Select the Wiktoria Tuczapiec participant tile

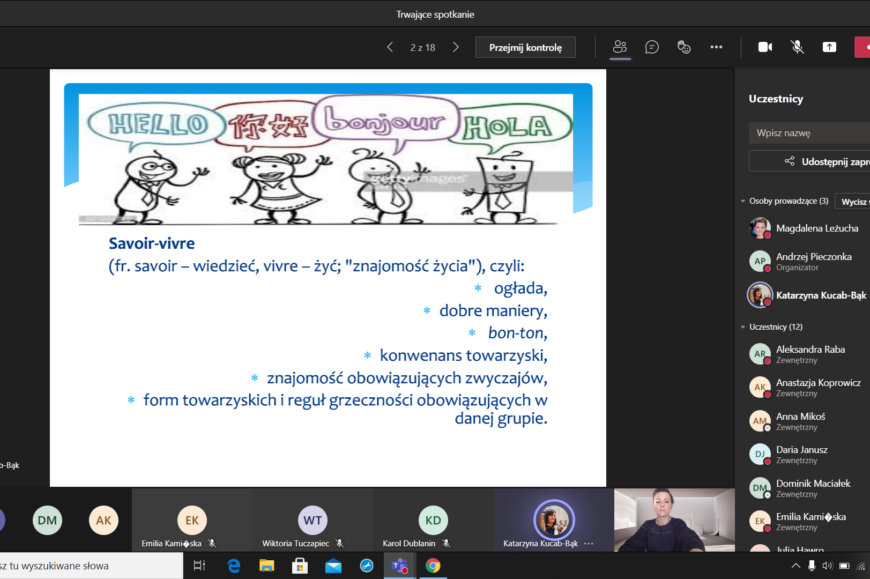[312, 520]
